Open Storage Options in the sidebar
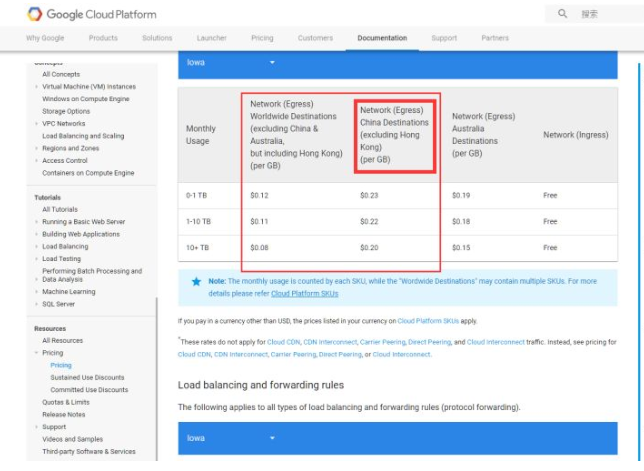This screenshot has height=471, width=644. [66, 111]
